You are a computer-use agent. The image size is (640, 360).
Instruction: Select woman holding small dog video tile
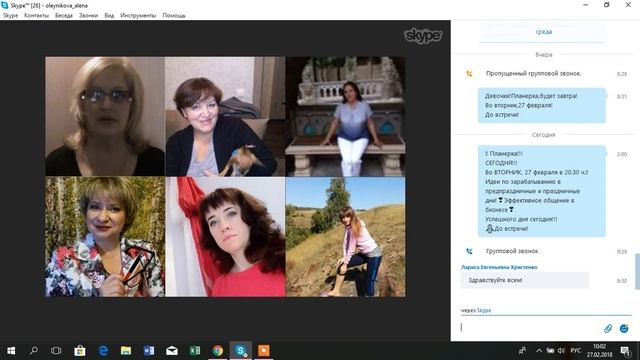[225, 116]
